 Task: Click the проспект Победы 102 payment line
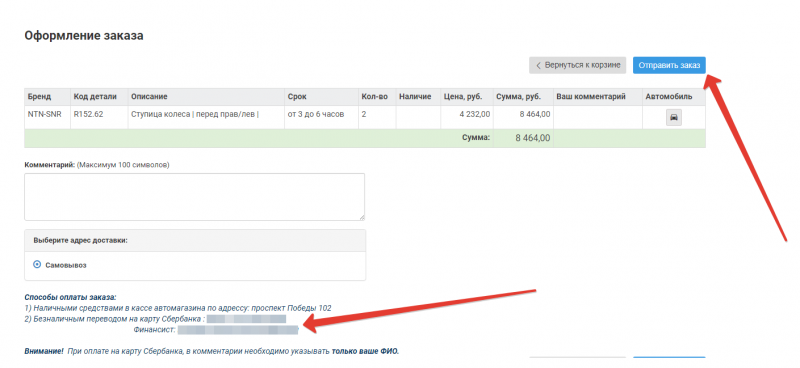coord(178,308)
